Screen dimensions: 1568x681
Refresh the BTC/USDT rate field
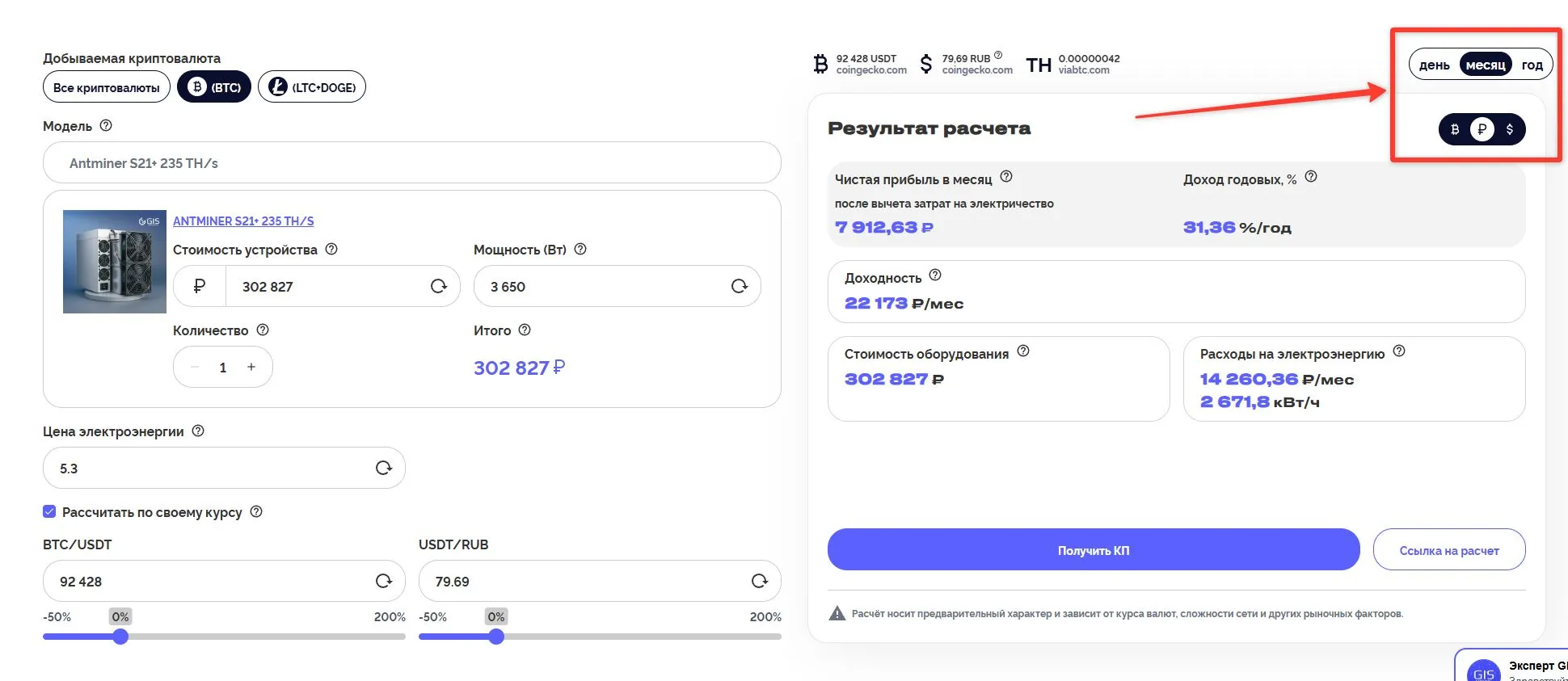[x=384, y=581]
